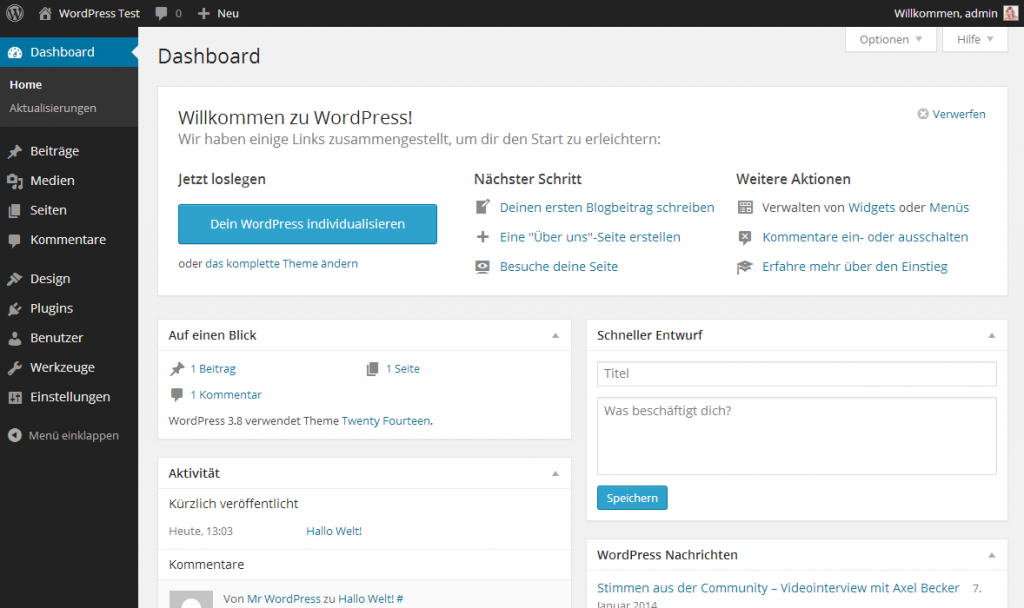Viewport: 1024px width, 608px height.
Task: Open Einstellungen using the gear icon
Action: (15, 396)
